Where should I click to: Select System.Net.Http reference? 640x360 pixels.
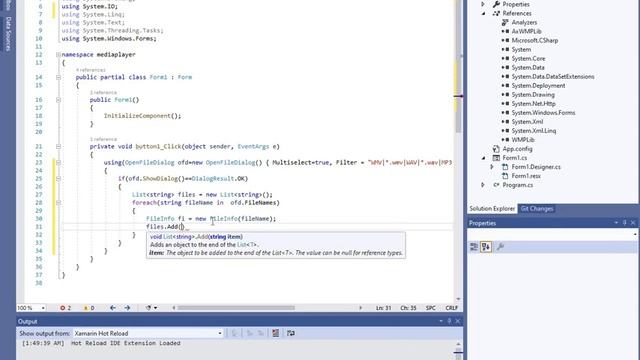[533, 104]
